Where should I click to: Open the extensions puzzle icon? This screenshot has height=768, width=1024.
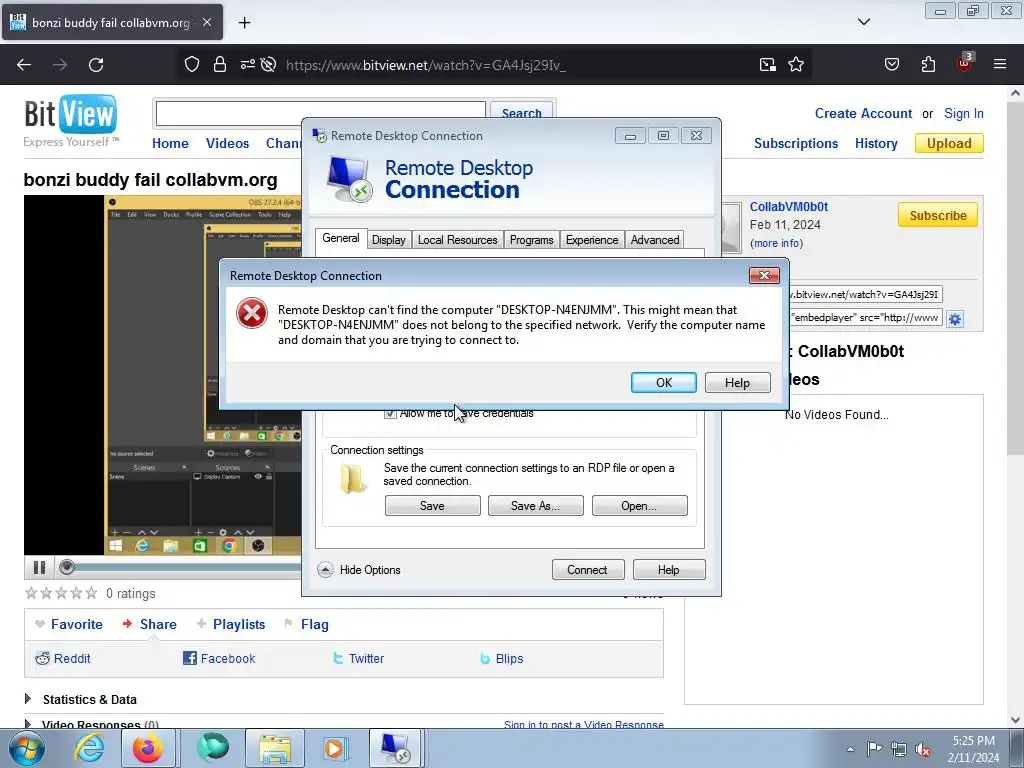pos(928,65)
